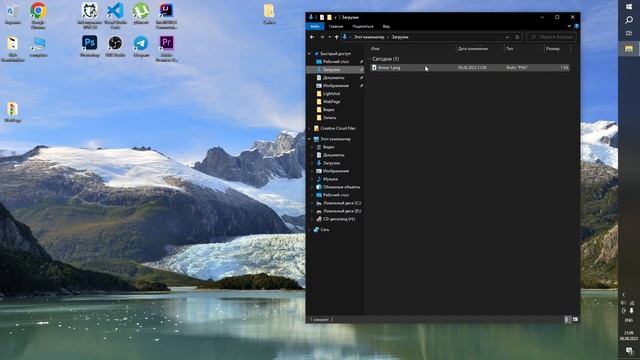
Task: Select Локальный диск (C:) in tree
Action: coord(338,203)
